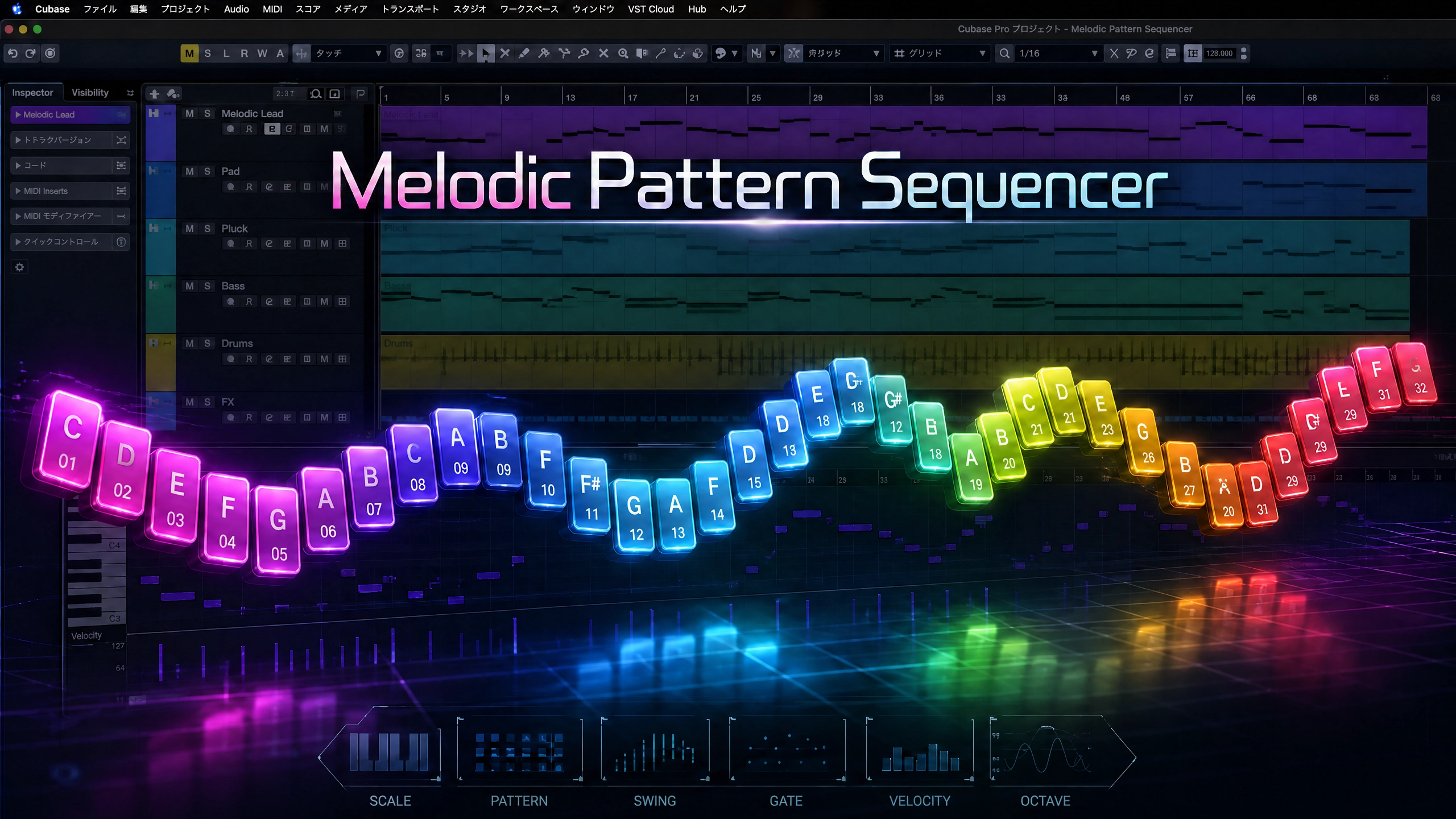Click the find tracks magnifier icon

[x=316, y=94]
